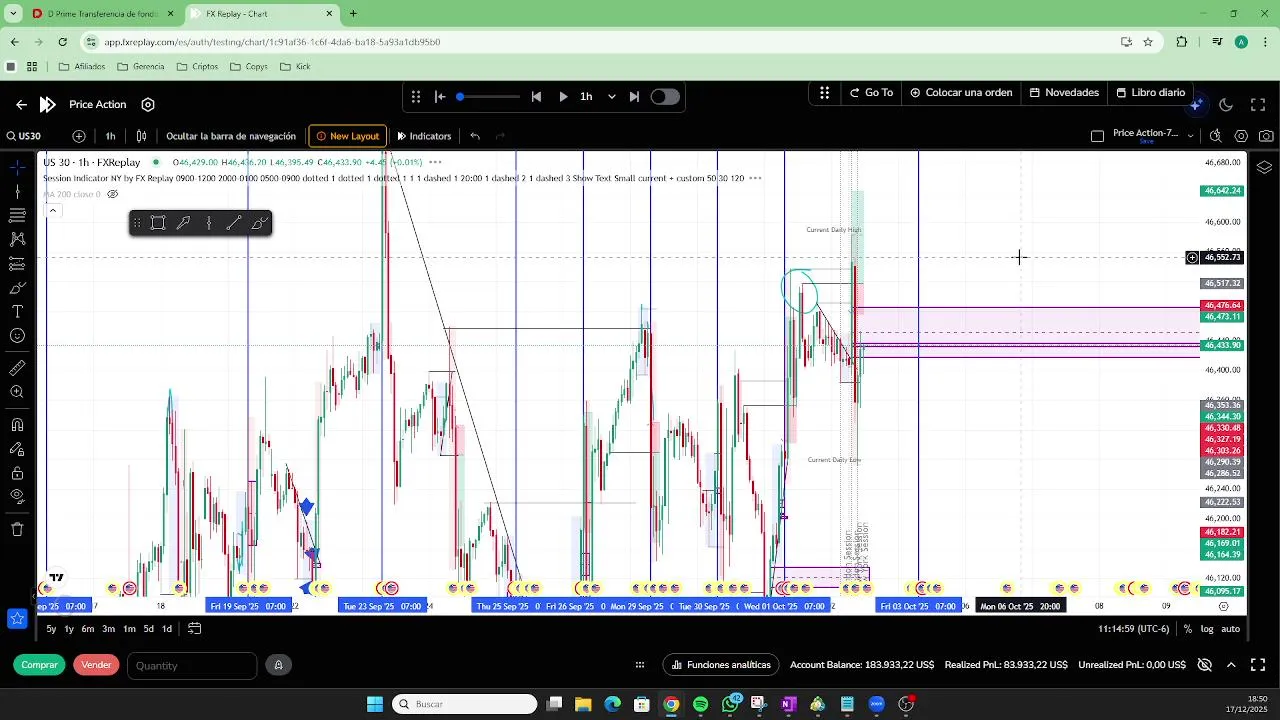Viewport: 1280px width, 720px height.
Task: Click the red Vender button
Action: pos(96,665)
